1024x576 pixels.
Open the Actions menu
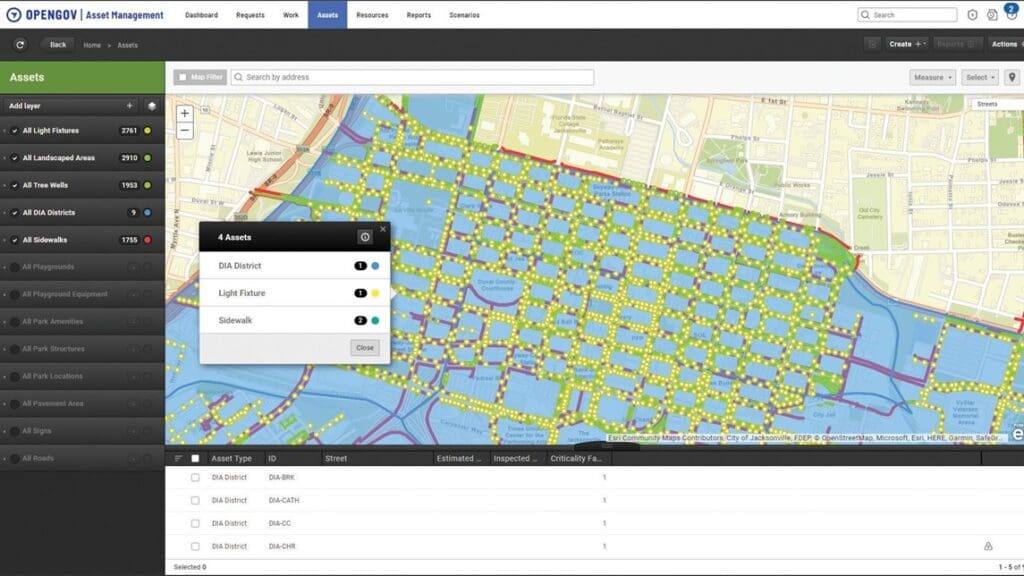click(1006, 44)
